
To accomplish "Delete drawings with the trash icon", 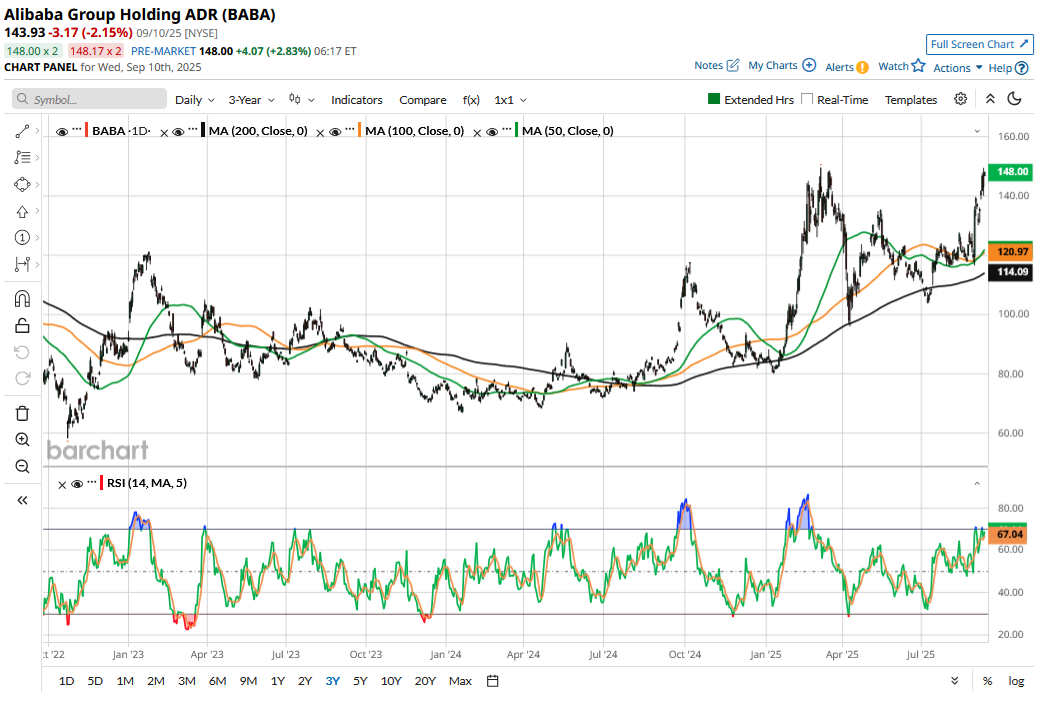I will coord(22,413).
